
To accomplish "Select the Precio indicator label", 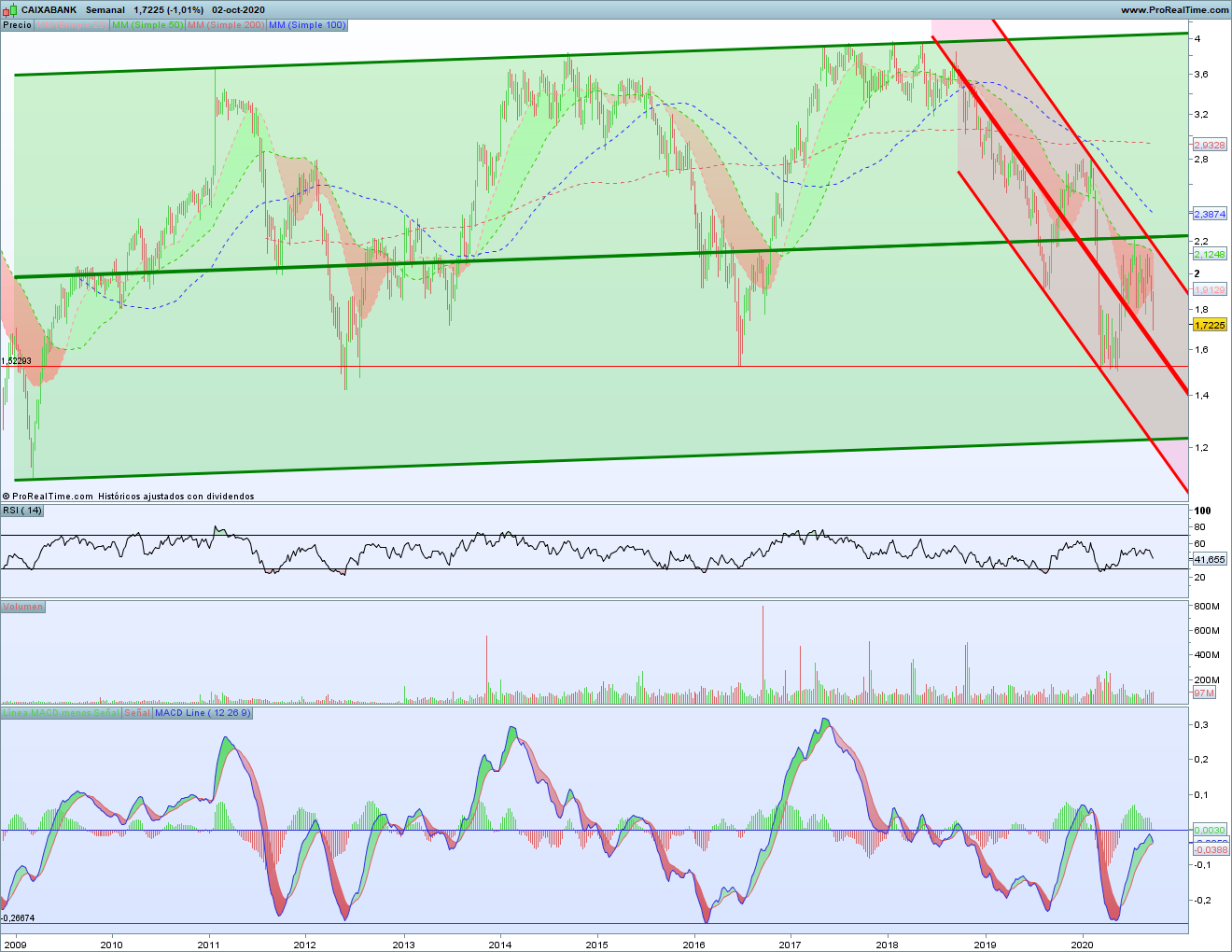I will 17,25.
